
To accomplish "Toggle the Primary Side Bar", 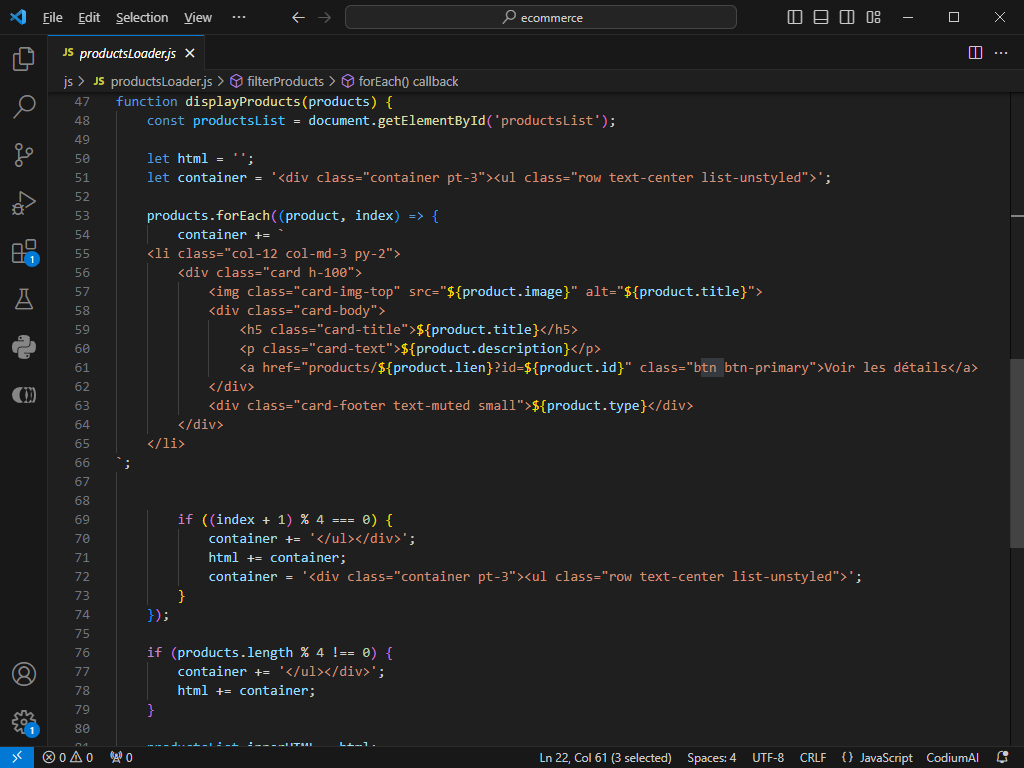I will click(794, 17).
